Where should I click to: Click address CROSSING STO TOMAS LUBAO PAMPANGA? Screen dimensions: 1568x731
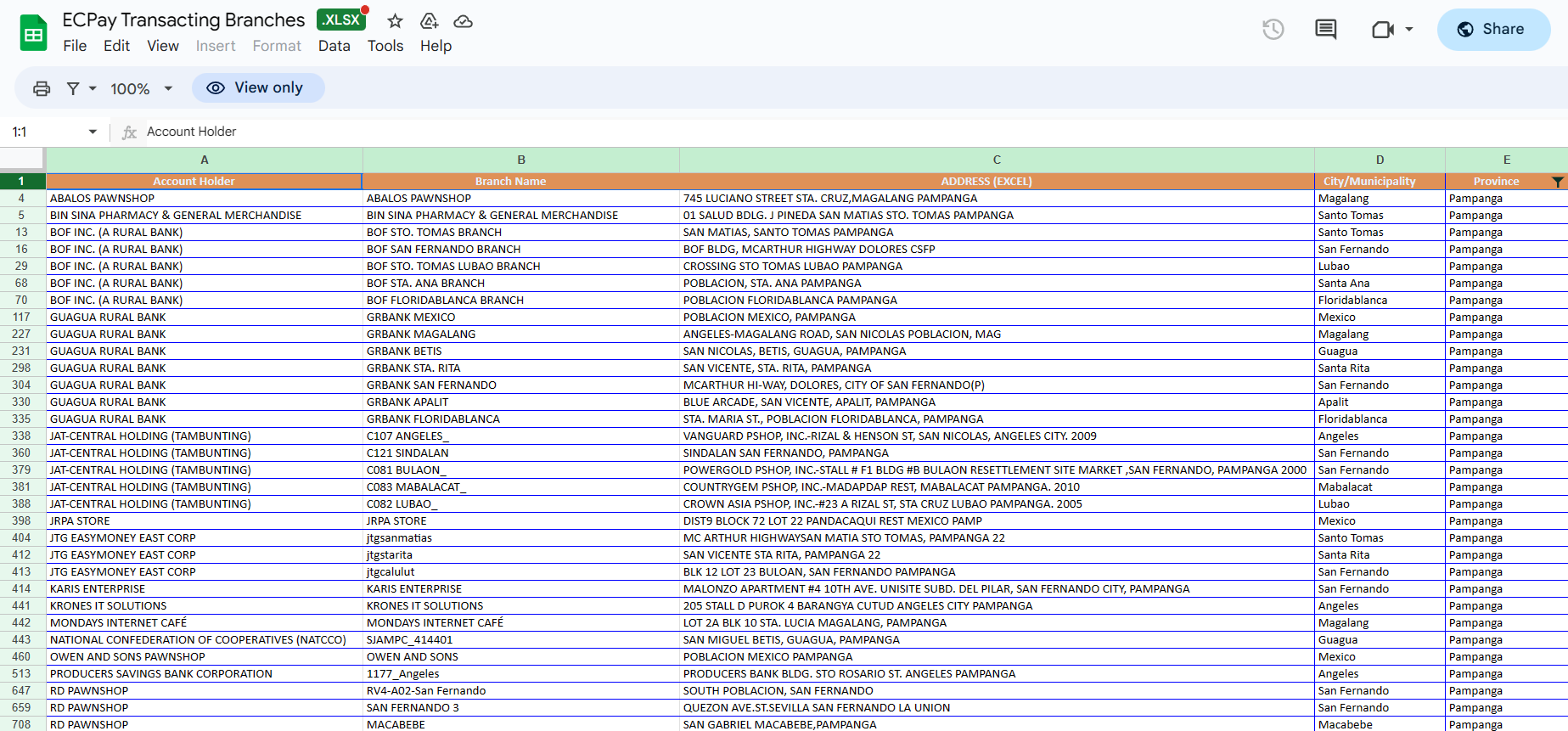(997, 267)
